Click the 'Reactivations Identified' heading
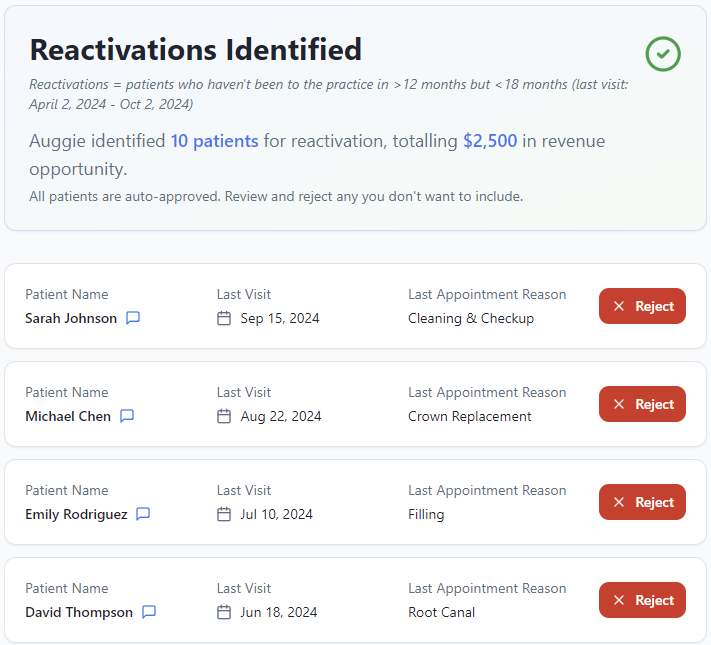This screenshot has width=711, height=645. point(196,49)
